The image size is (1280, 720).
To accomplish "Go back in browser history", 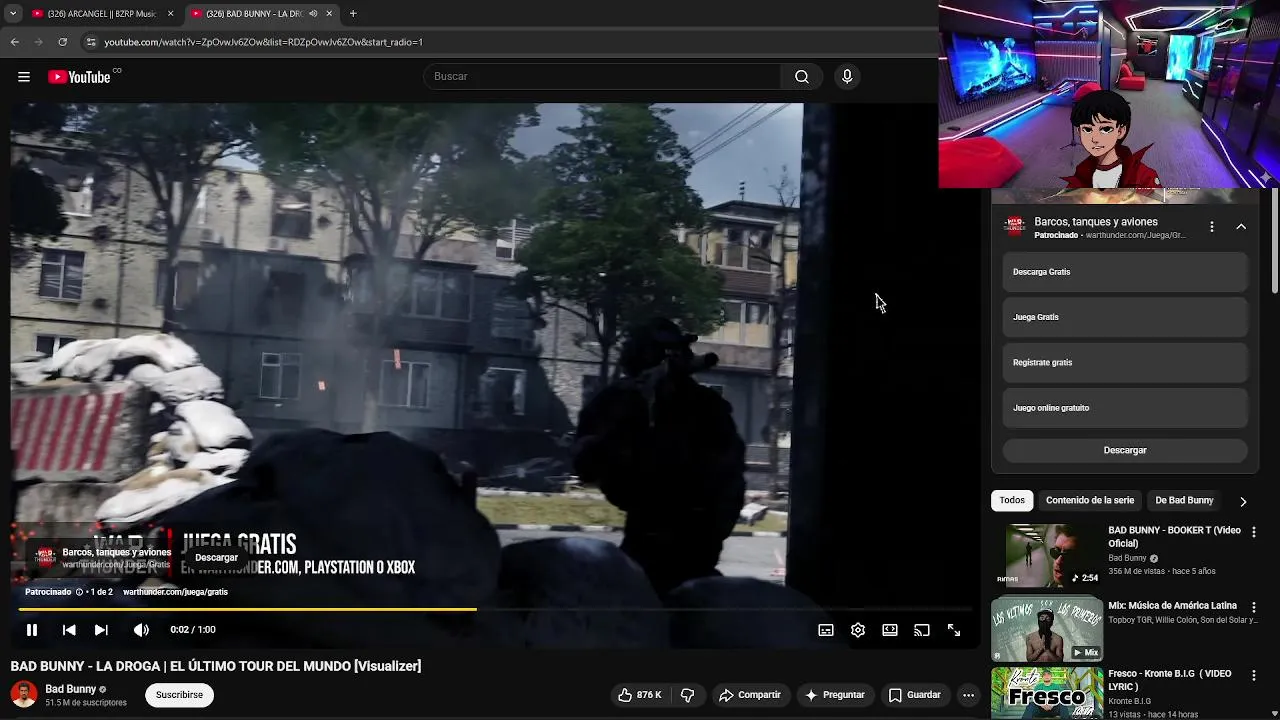I will 14,42.
